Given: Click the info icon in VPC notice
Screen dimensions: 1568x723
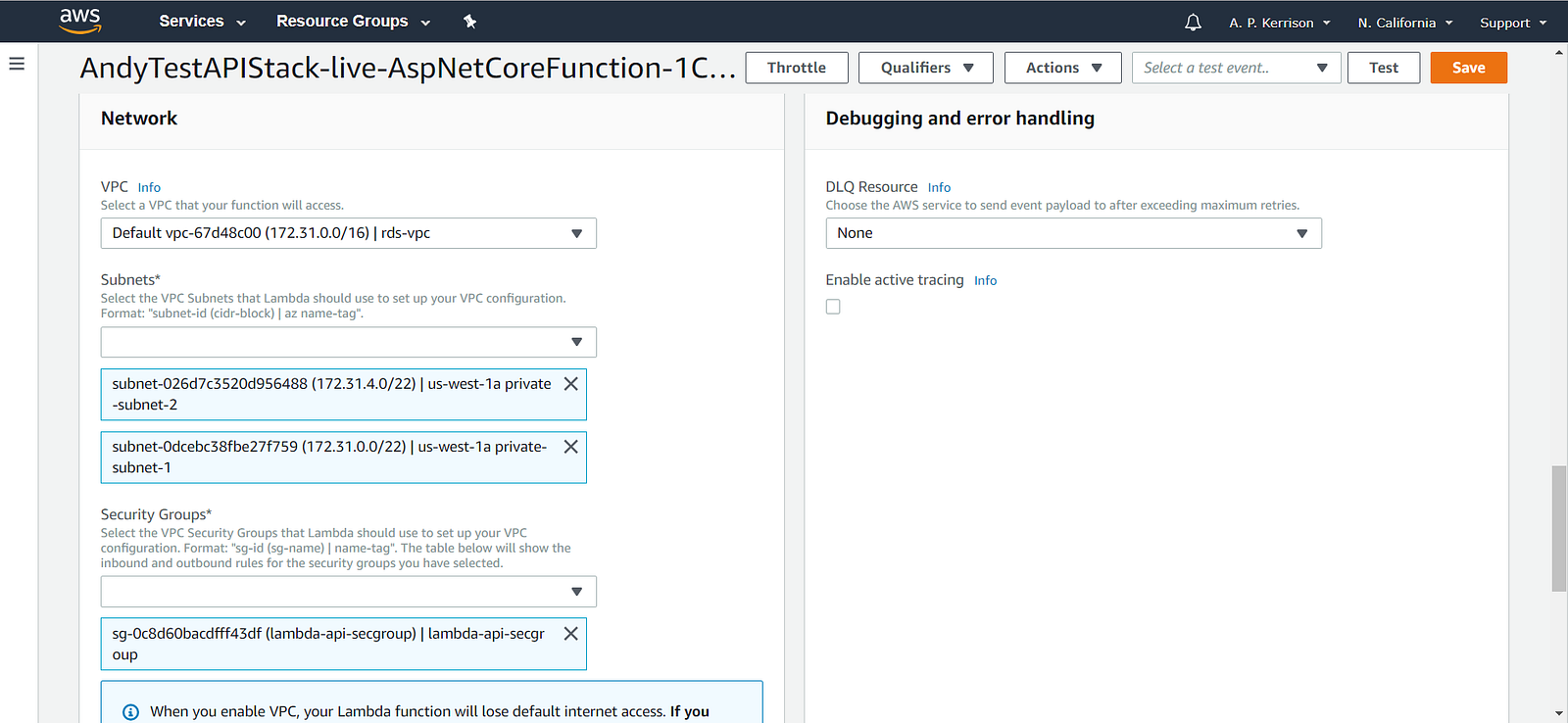Looking at the screenshot, I should click(x=130, y=712).
